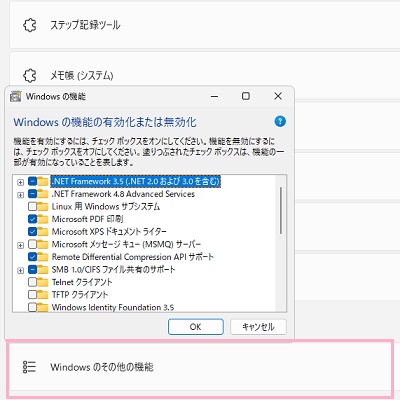Screen dimensions: 400x400
Task: Enable Microsoft メッセージ キュー (MSMQ) サーバー checkbox
Action: click(x=32, y=244)
